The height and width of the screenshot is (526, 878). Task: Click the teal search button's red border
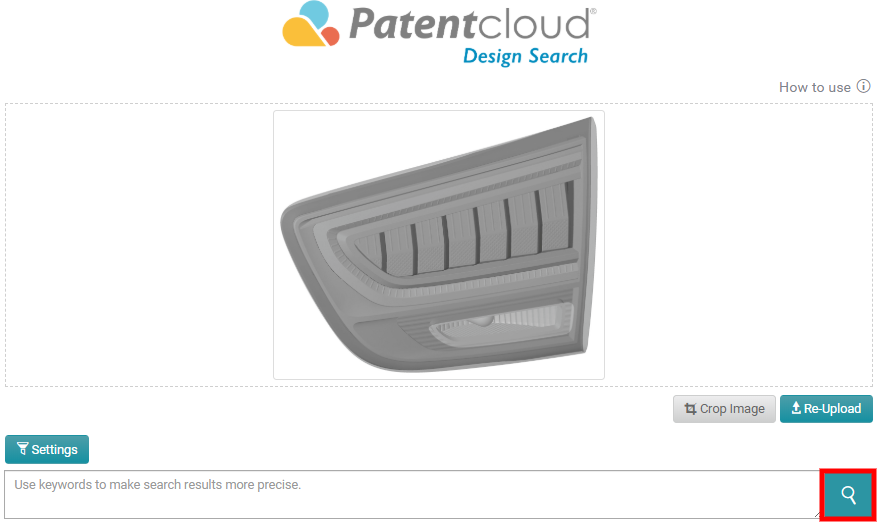point(848,471)
